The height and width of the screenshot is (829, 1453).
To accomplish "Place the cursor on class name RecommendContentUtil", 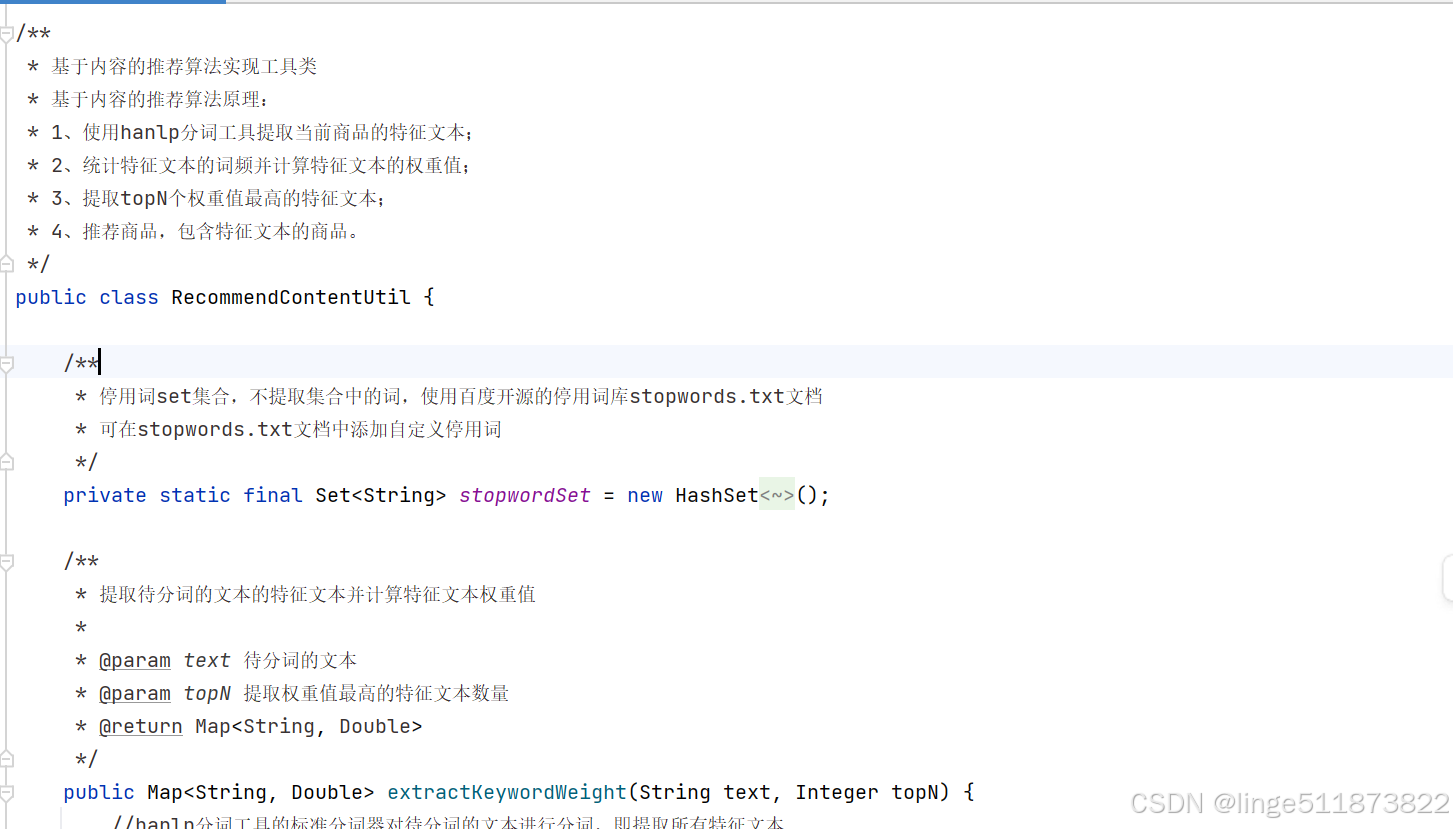I will pos(291,297).
